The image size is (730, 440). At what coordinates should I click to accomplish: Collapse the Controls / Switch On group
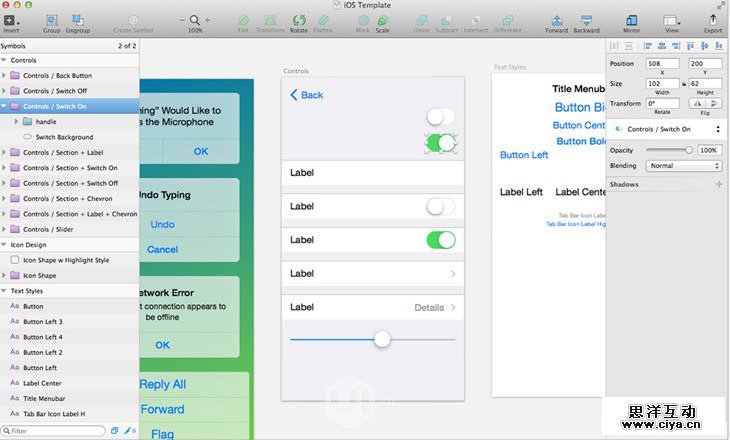(6, 106)
